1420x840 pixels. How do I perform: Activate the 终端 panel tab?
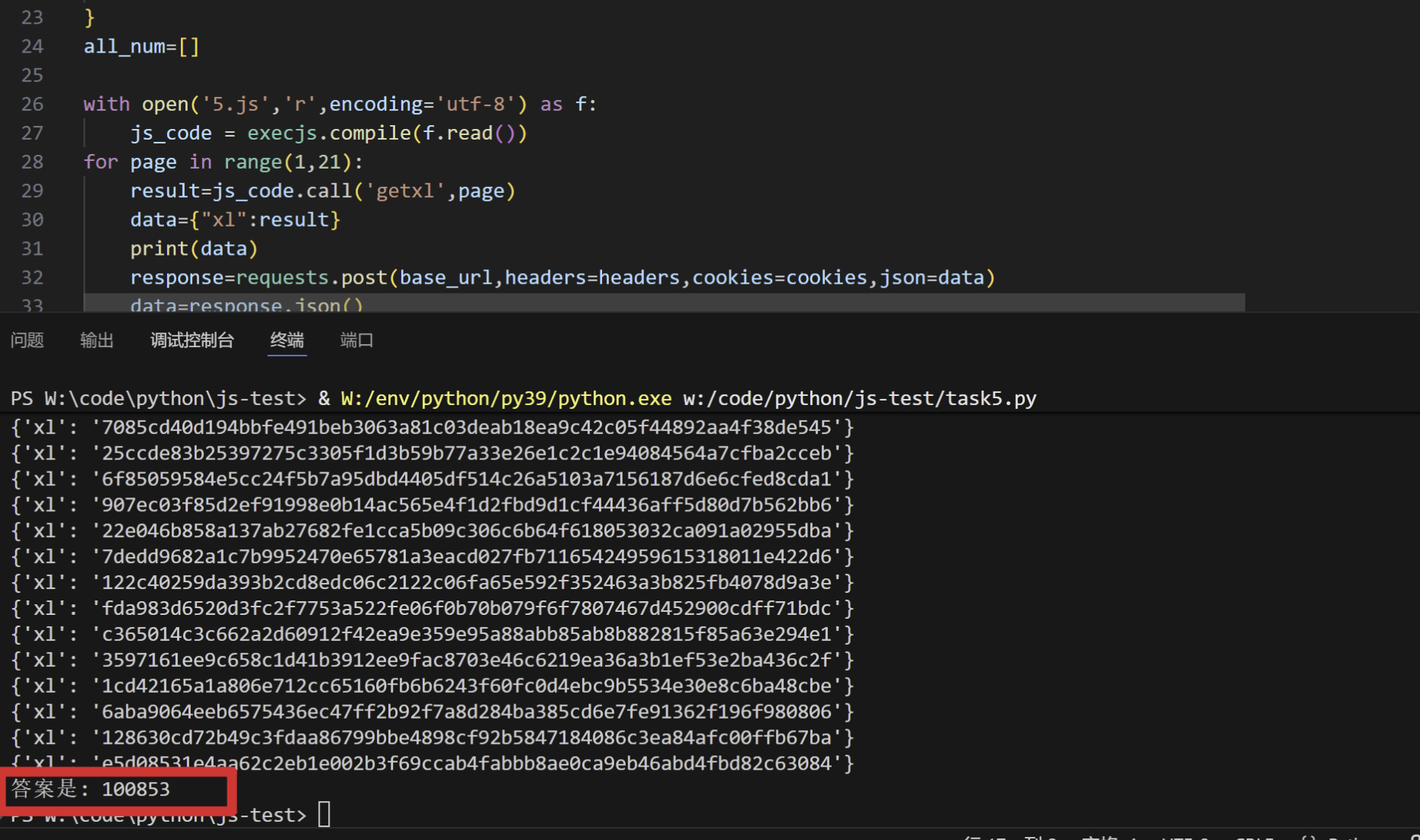click(287, 340)
